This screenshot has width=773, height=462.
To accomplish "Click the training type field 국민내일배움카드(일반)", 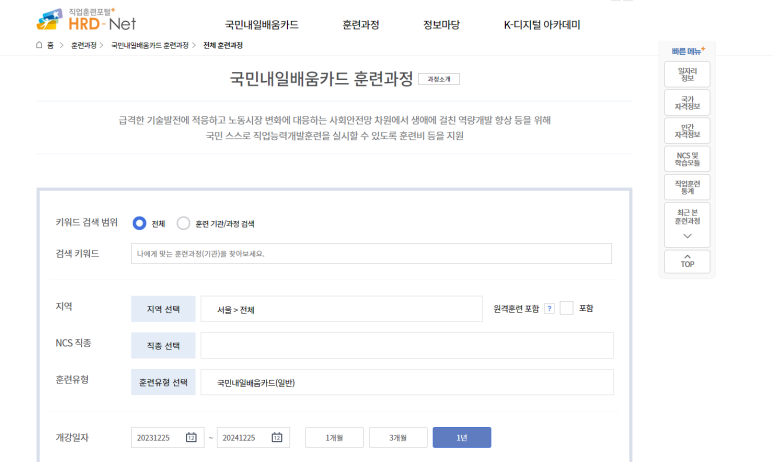I will tap(407, 382).
